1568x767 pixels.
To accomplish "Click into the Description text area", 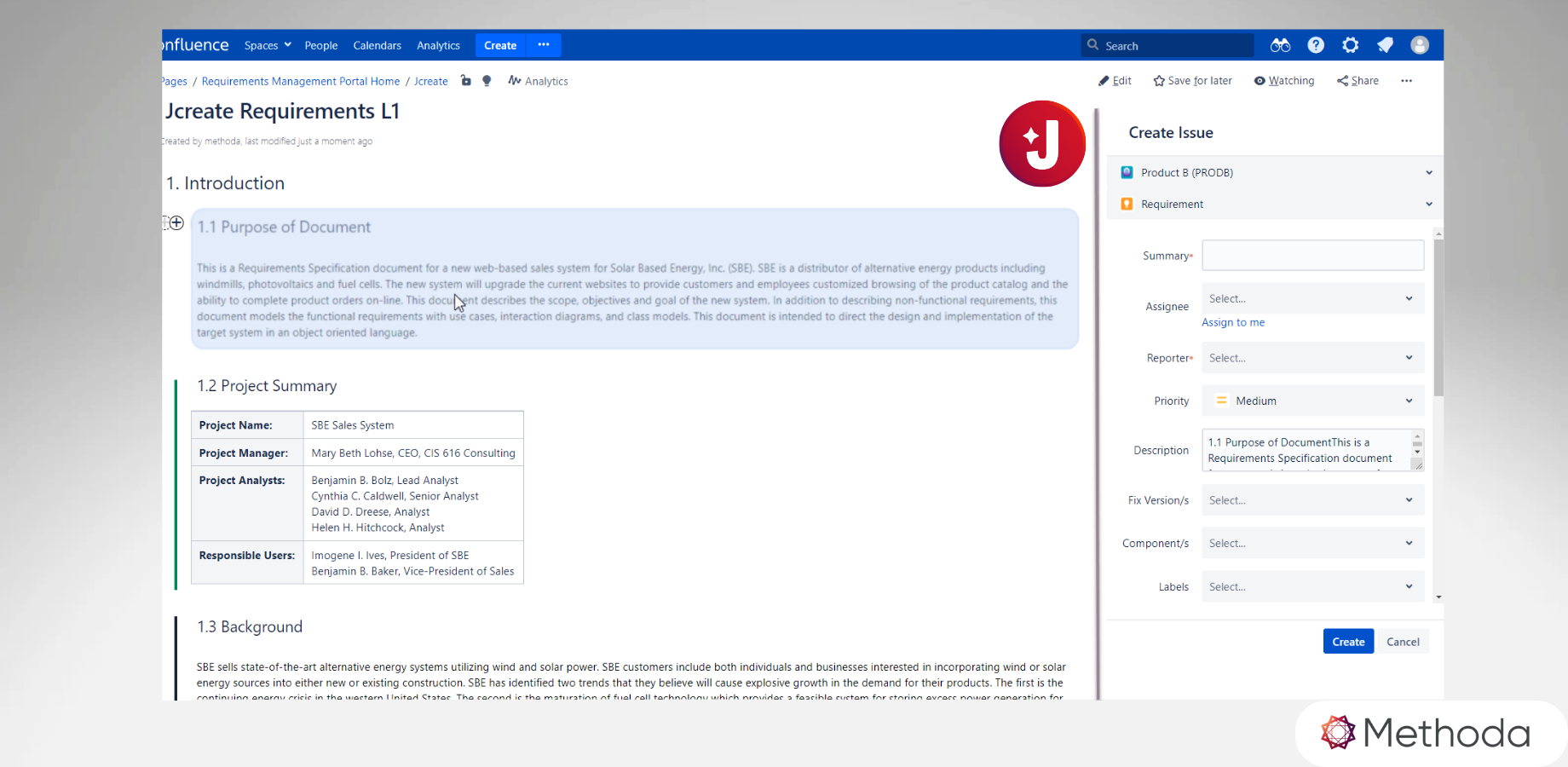I will coord(1306,450).
